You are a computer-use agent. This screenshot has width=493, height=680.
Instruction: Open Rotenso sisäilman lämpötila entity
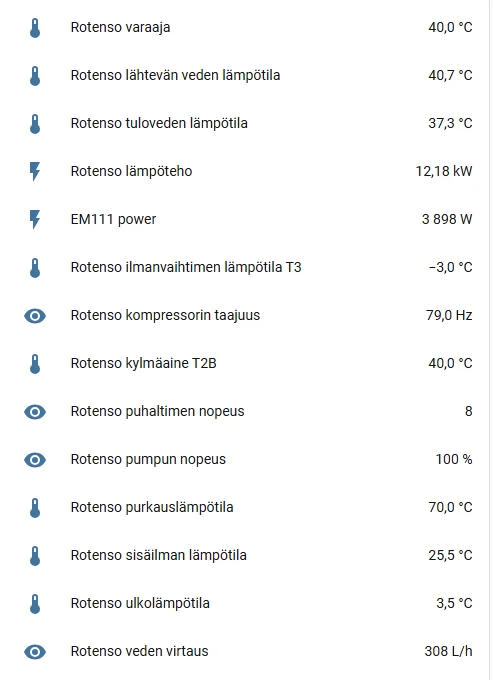(247, 556)
